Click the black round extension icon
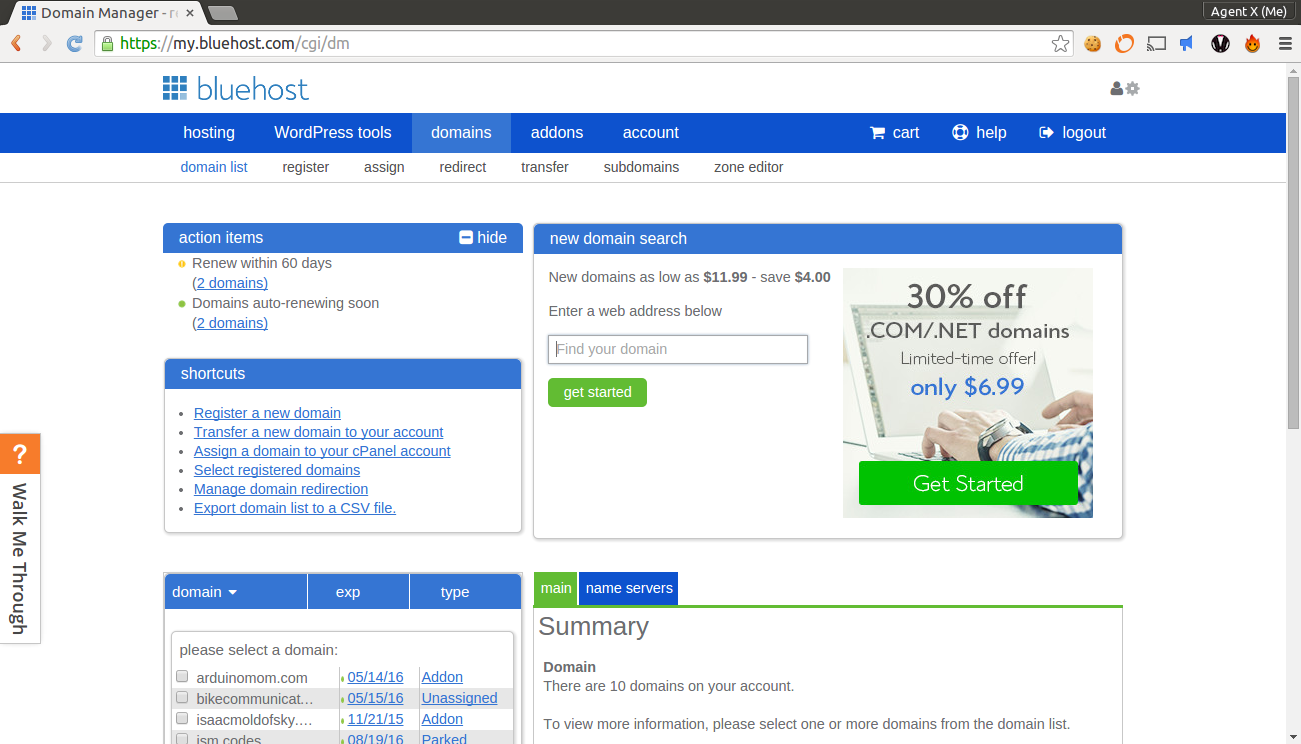This screenshot has width=1301, height=744. [x=1220, y=43]
